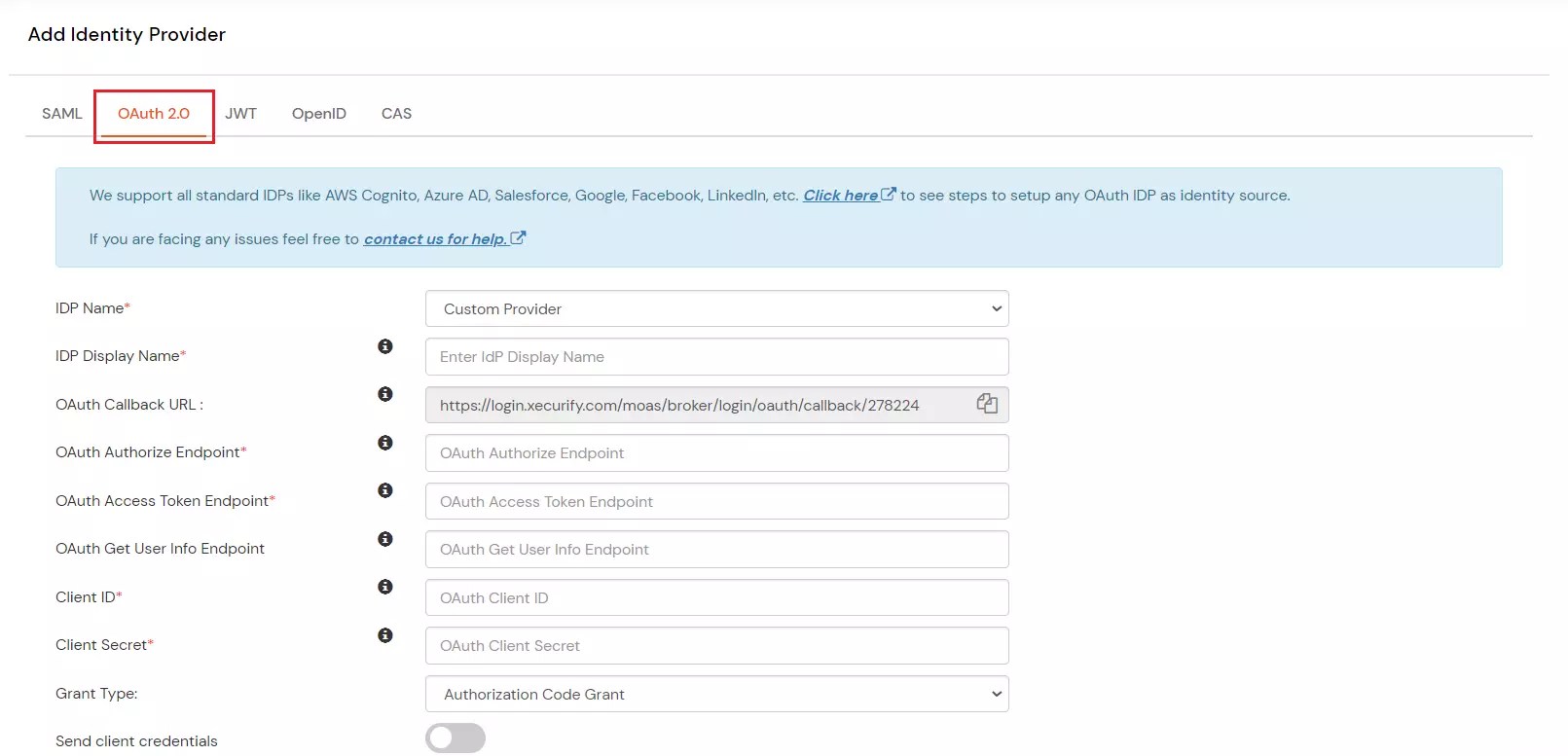Screen dimensions: 1568x756
Task: Toggle the Send client credentials switch
Action: pyautogui.click(x=456, y=738)
